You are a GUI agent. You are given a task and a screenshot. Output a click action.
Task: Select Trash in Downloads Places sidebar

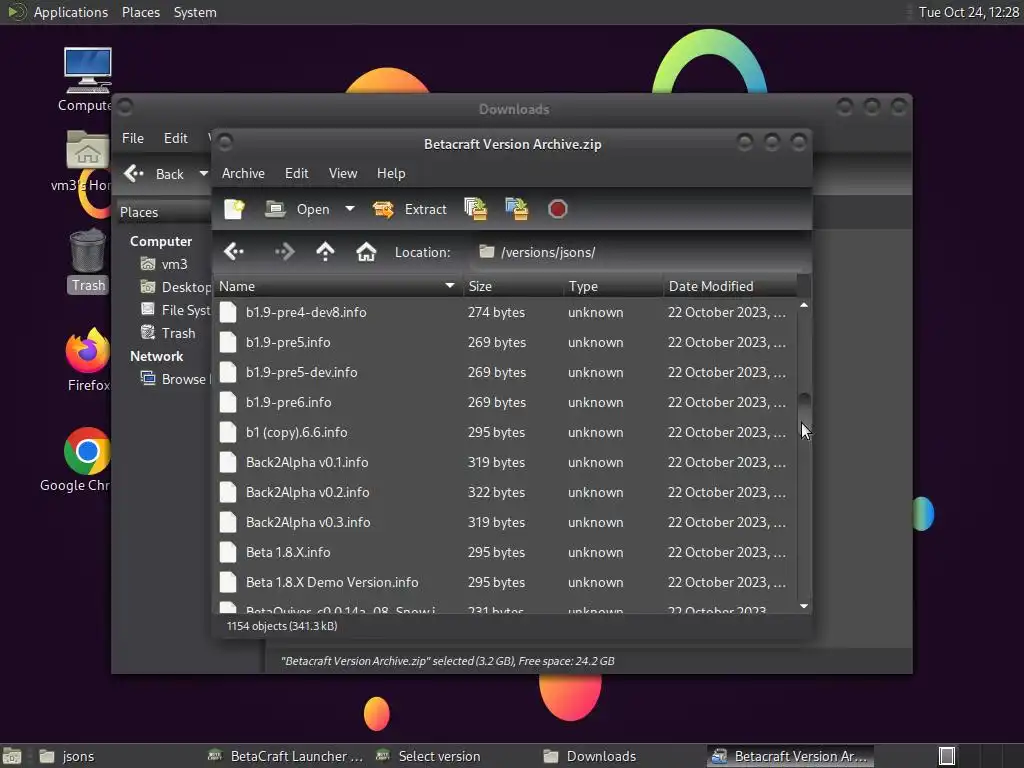168,333
